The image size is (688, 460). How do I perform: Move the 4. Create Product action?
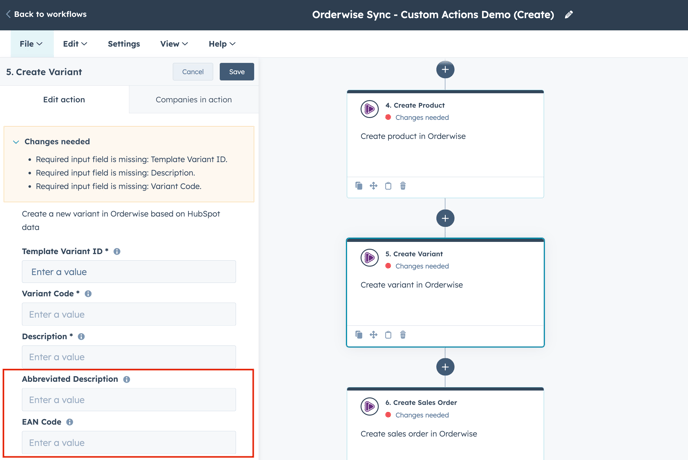[373, 186]
